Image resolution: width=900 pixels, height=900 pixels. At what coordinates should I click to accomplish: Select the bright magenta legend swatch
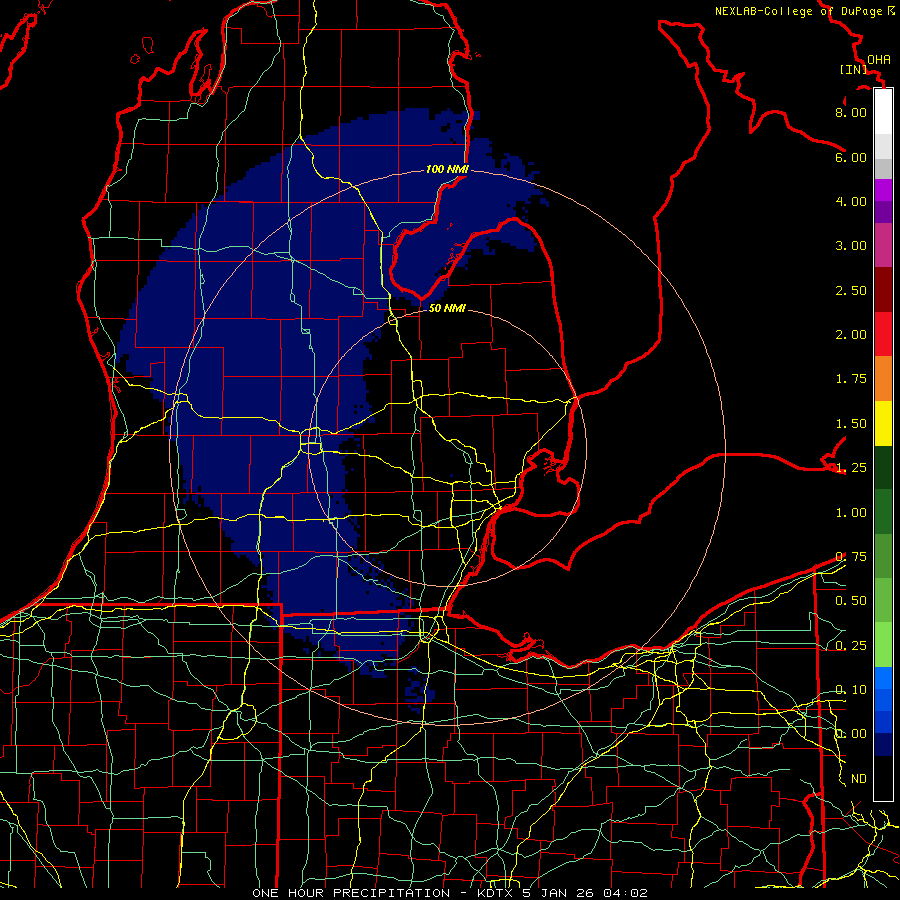pos(883,190)
